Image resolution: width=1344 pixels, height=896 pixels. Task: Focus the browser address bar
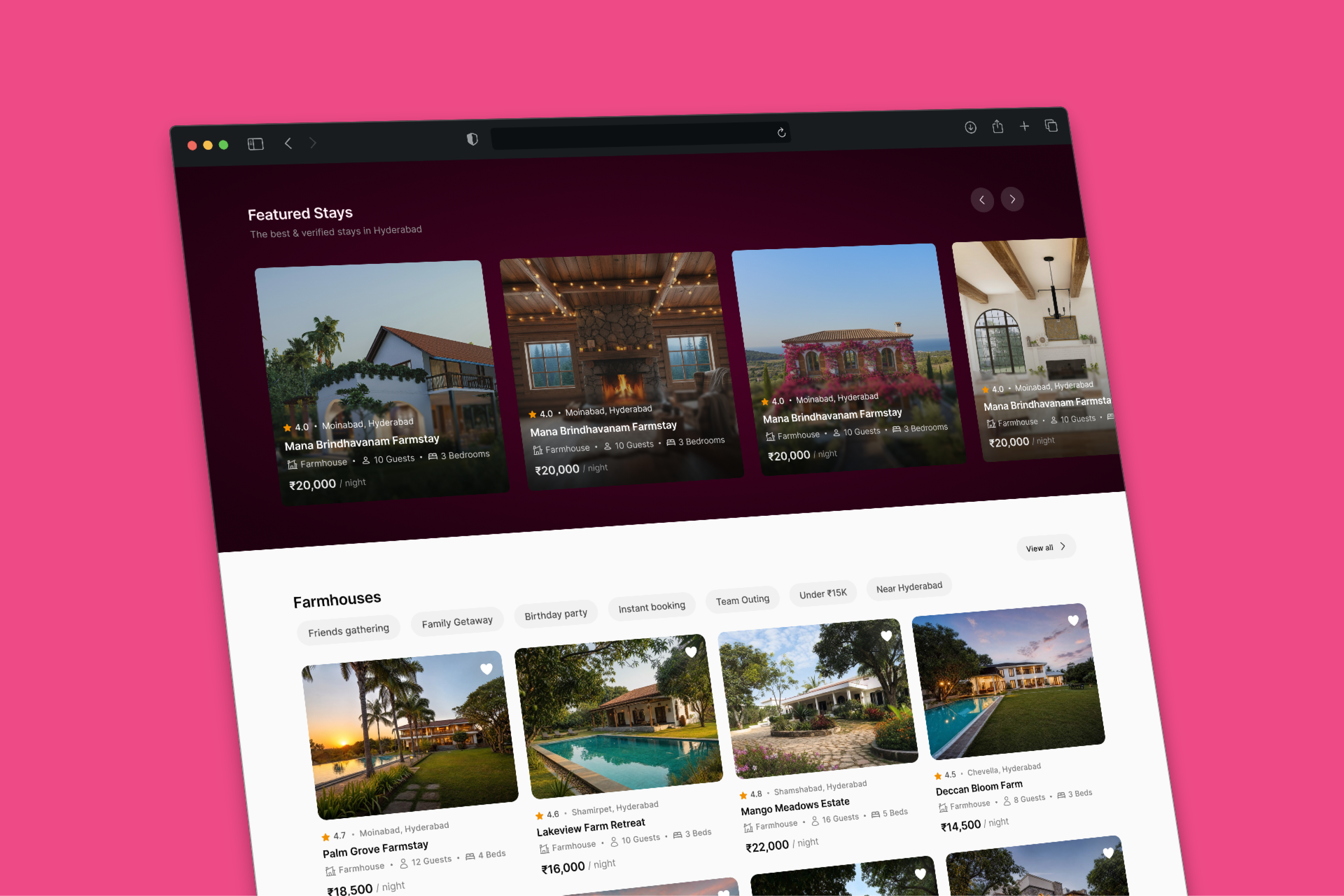(640, 135)
